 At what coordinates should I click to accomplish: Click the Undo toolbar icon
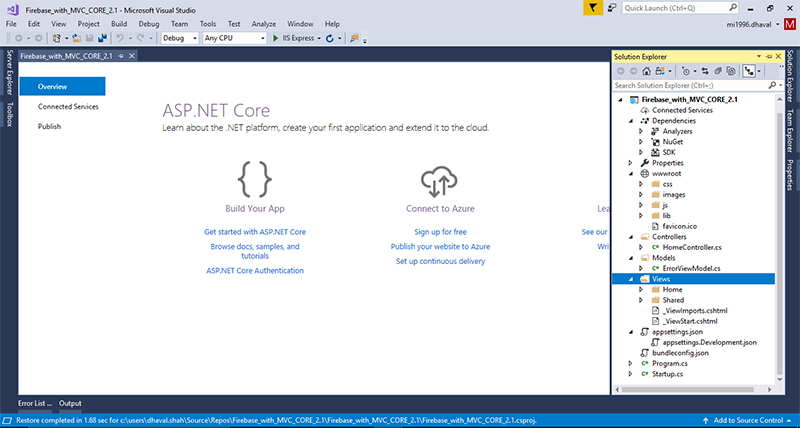pyautogui.click(x=119, y=38)
